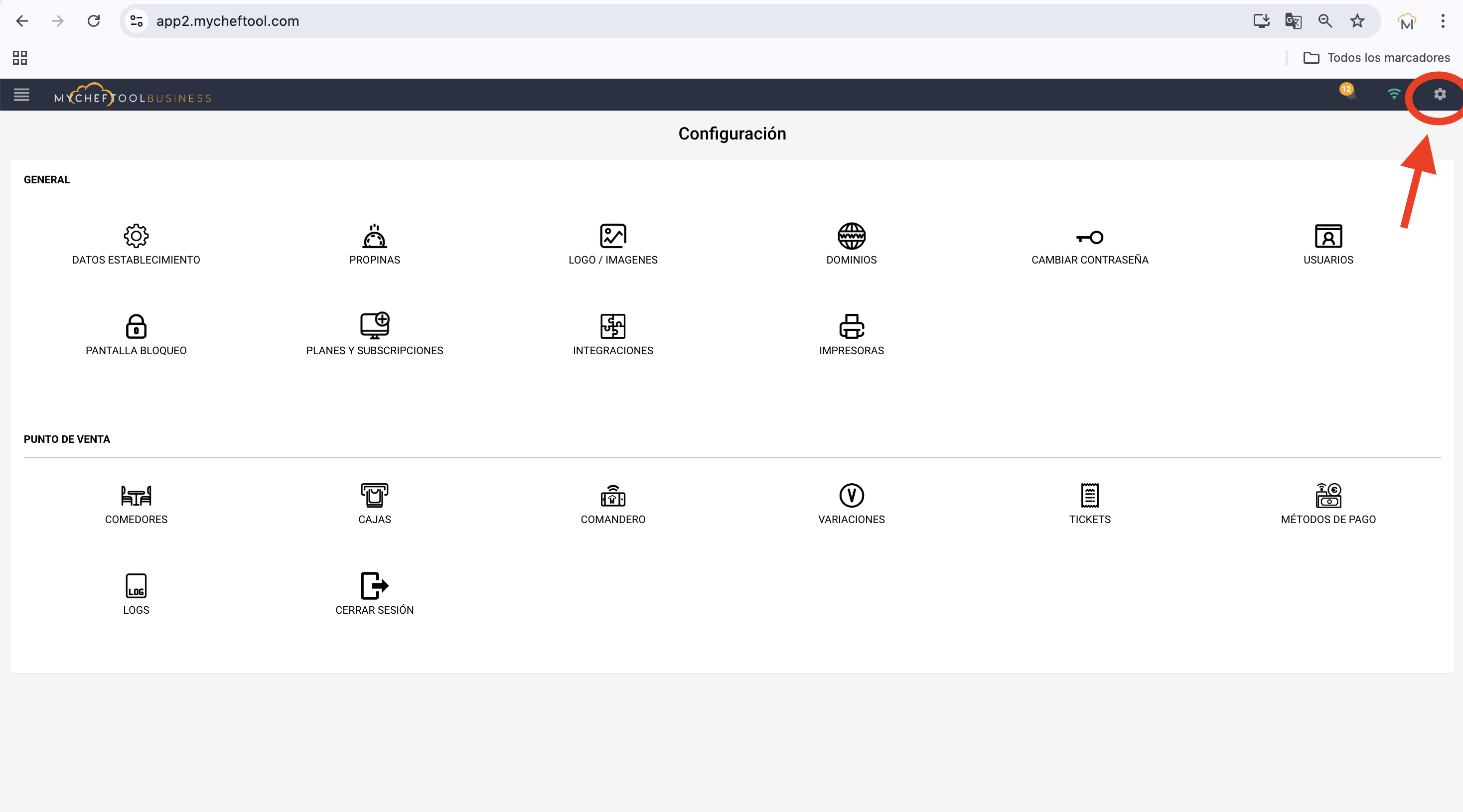Open the Integraciones puzzle icon
The image size is (1463, 812).
click(x=613, y=326)
